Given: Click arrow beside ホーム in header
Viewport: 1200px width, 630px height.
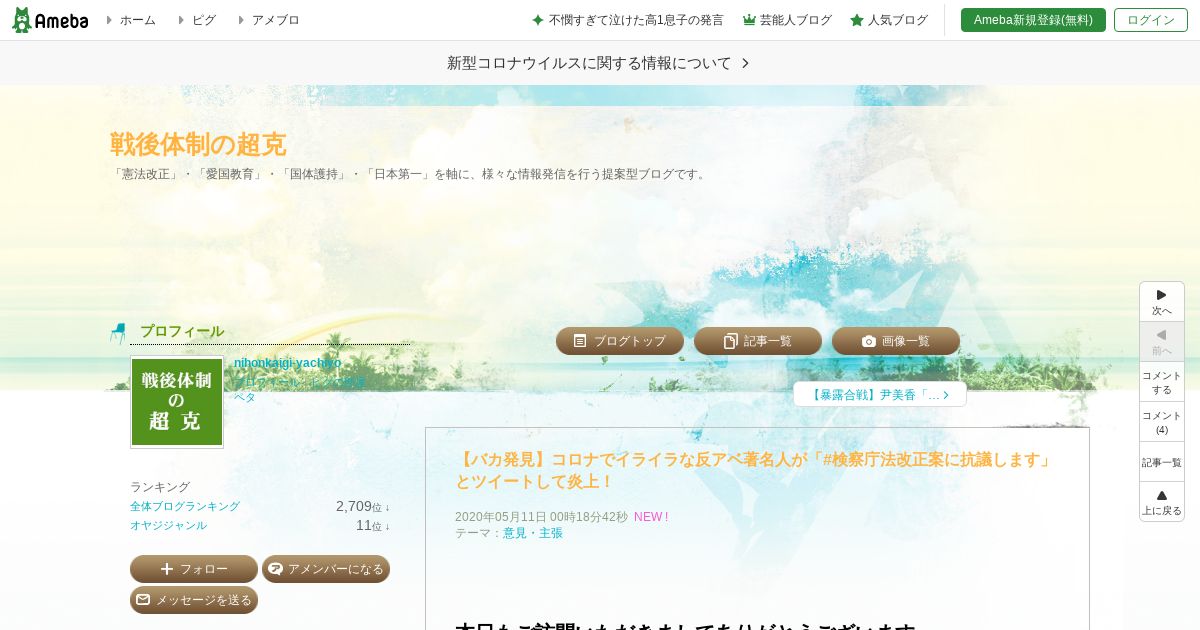Looking at the screenshot, I should [x=110, y=20].
